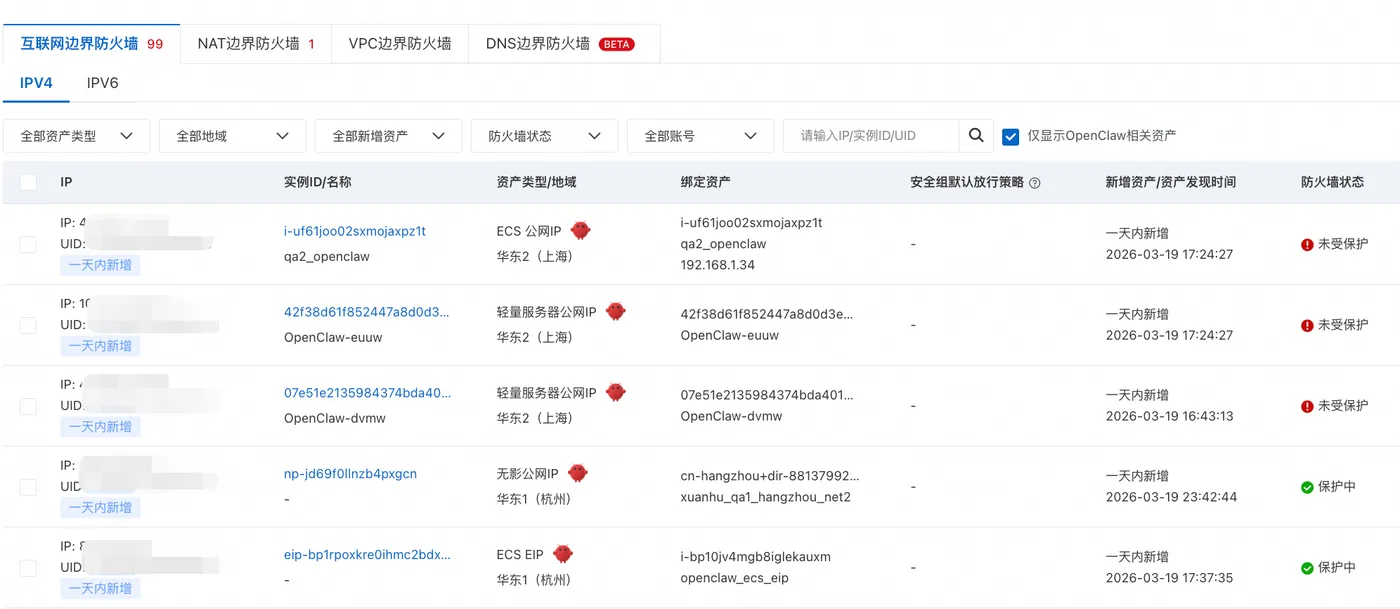
Task: Click 保护中 status in openclaw_ecs_eip row
Action: [1337, 568]
